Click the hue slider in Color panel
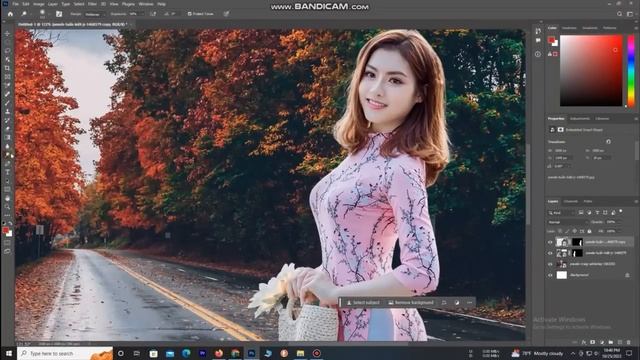The image size is (640, 360). tap(631, 71)
